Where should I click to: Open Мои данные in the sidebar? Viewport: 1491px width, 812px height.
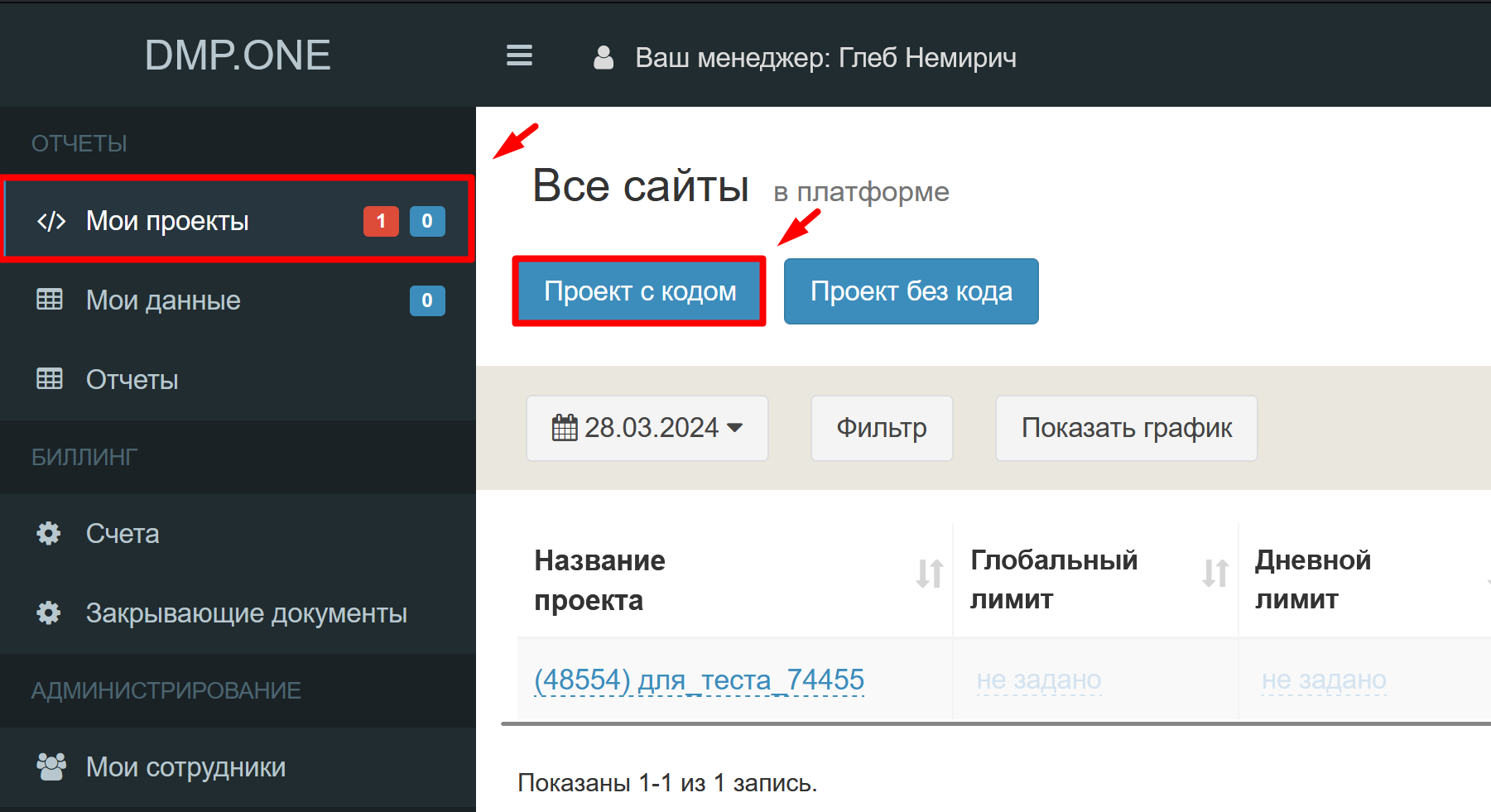238,300
